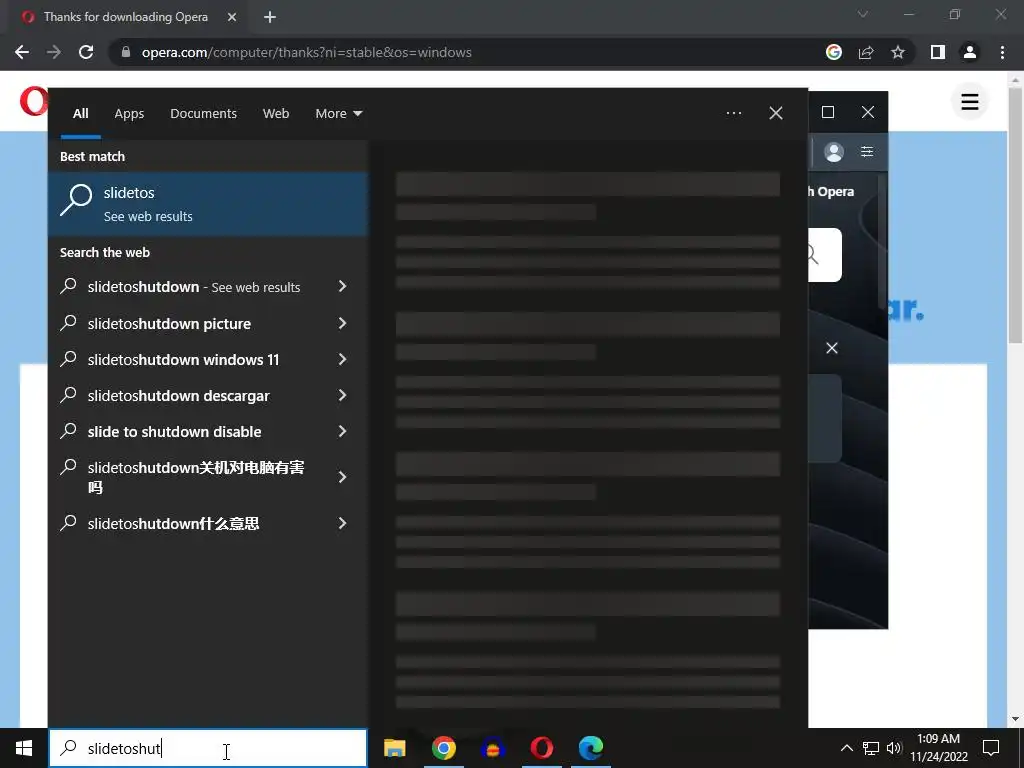View site info padlock icon
The width and height of the screenshot is (1024, 768).
pos(126,52)
